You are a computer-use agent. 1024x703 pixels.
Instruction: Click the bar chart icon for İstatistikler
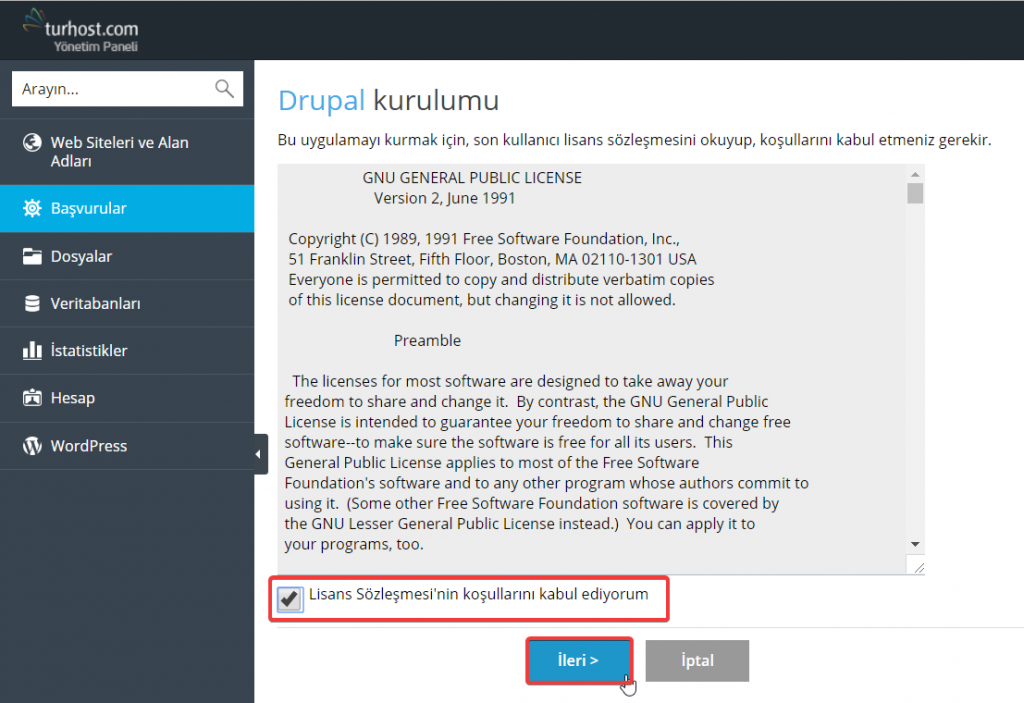click(x=32, y=351)
